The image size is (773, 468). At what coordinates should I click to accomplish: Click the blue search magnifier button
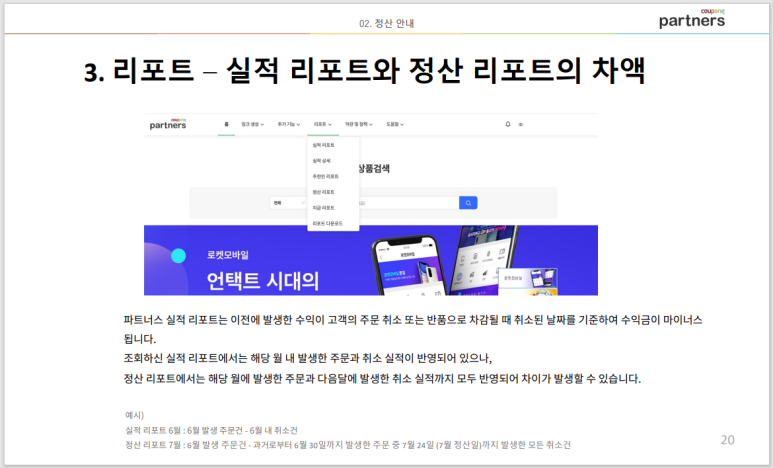[468, 203]
